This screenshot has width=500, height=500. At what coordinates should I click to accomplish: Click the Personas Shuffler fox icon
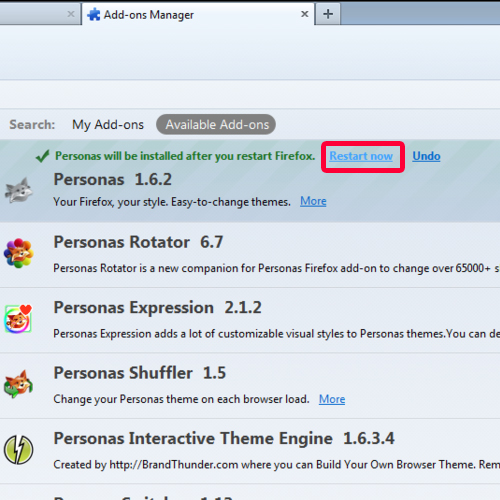tap(18, 384)
